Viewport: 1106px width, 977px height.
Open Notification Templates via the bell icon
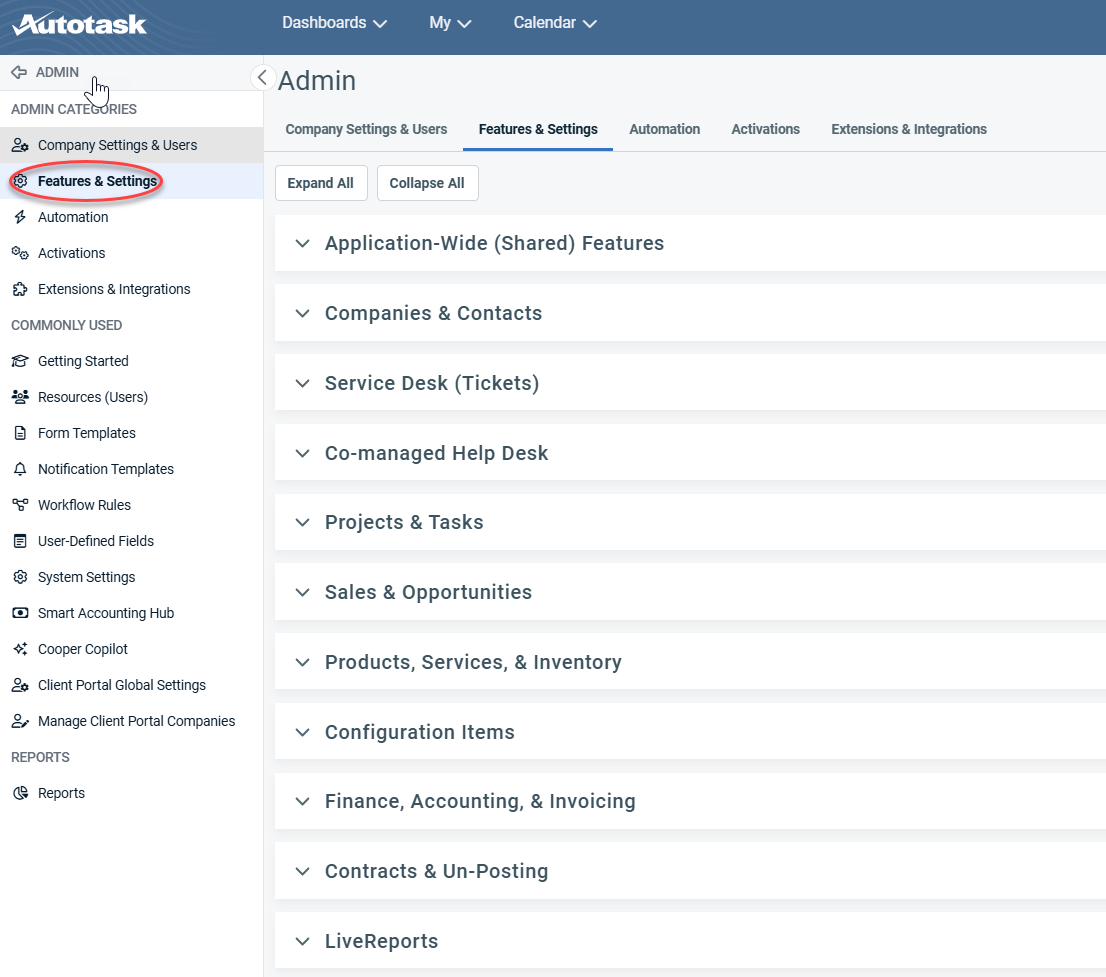pyautogui.click(x=22, y=469)
